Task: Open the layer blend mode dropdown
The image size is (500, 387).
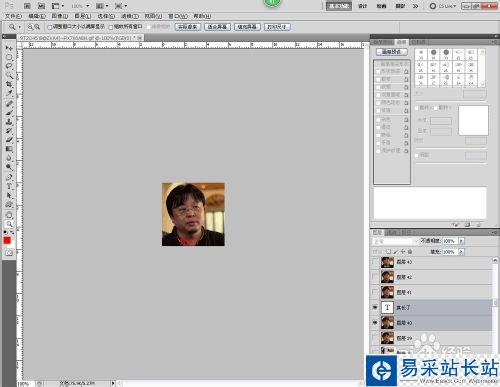Action: click(x=395, y=241)
